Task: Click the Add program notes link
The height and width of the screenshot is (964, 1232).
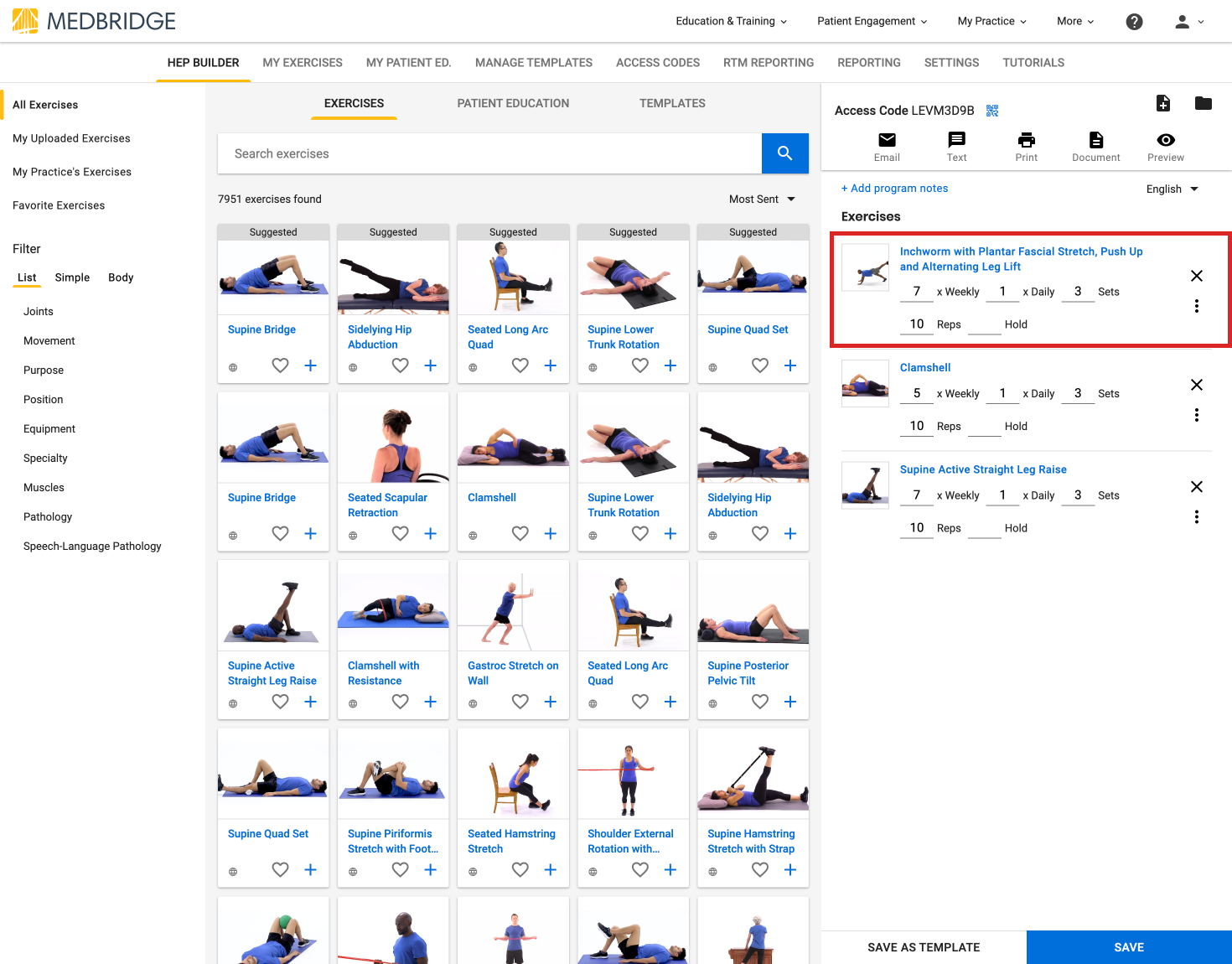Action: tap(894, 189)
